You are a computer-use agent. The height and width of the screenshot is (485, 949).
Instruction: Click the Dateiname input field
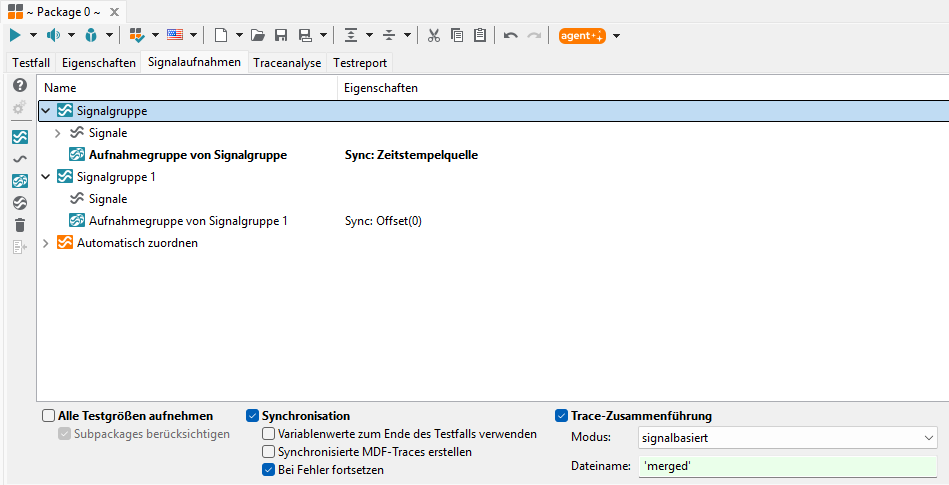pos(788,466)
